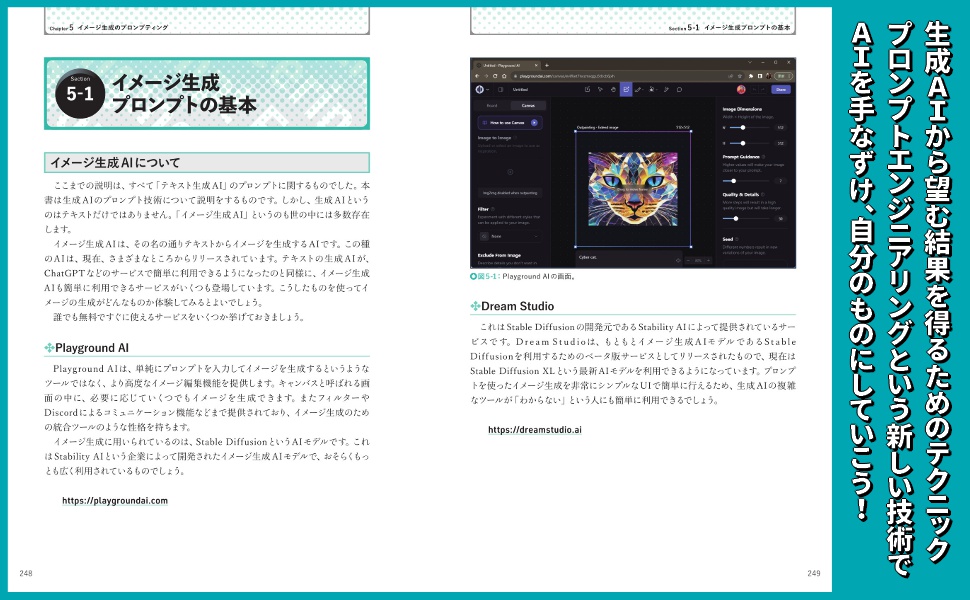Click the Playground AI logo icon
Viewport: 970px width, 600px height.
[x=480, y=89]
